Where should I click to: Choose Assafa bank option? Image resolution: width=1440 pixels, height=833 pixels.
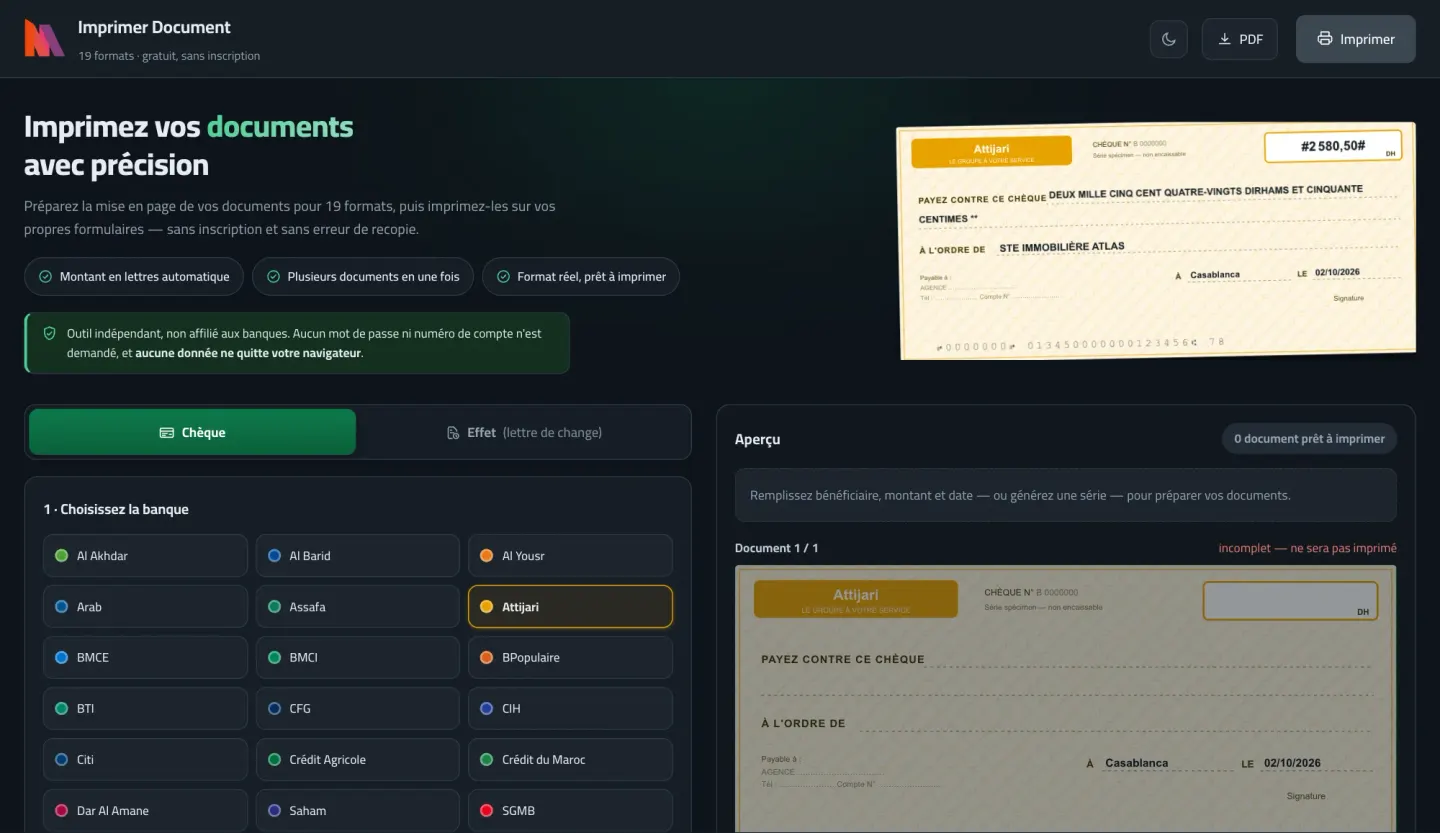click(358, 606)
